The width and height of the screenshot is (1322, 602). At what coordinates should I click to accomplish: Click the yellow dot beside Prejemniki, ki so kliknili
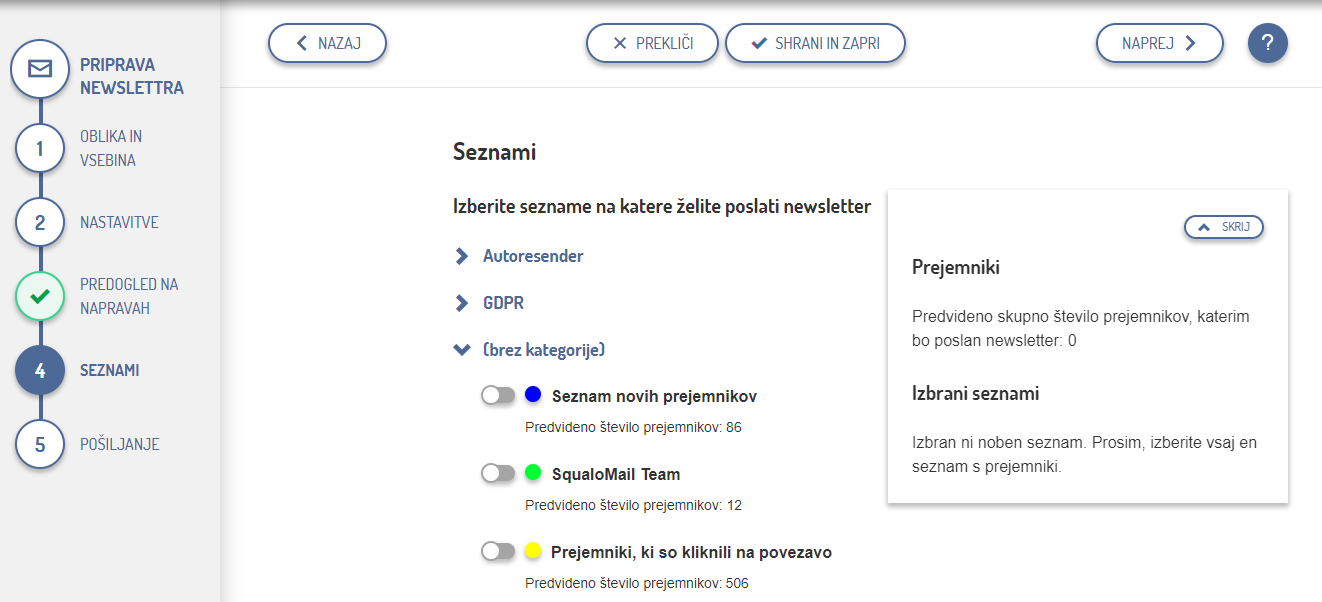coord(533,550)
